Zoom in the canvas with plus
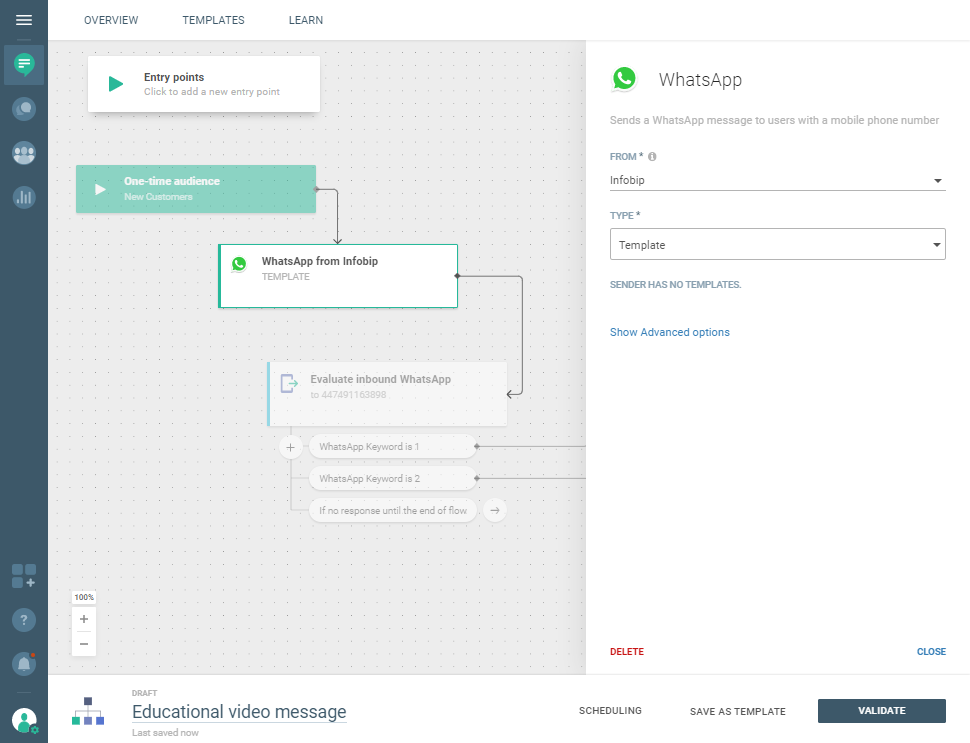This screenshot has height=743, width=970. (84, 619)
